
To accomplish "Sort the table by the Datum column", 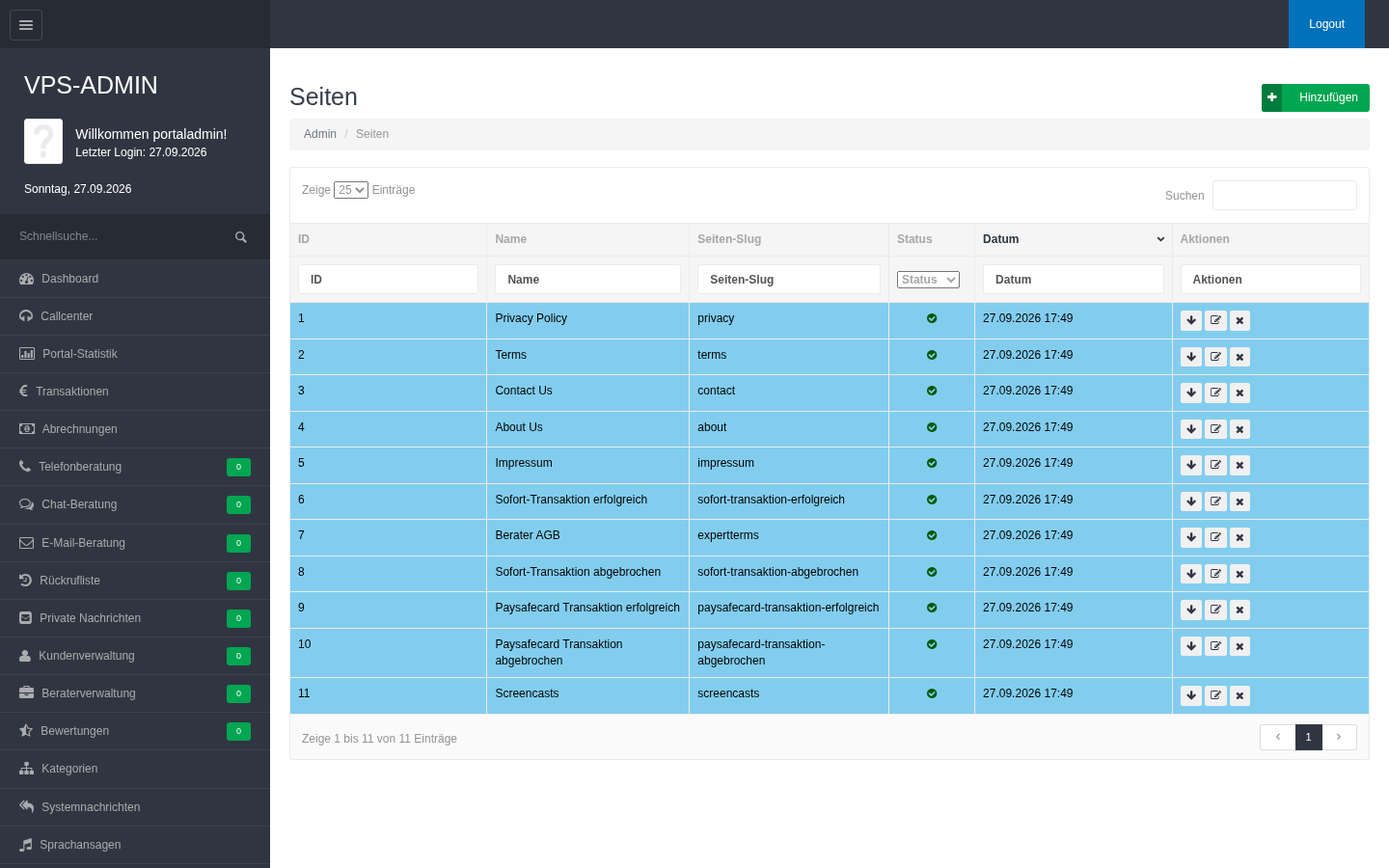I will point(1074,239).
